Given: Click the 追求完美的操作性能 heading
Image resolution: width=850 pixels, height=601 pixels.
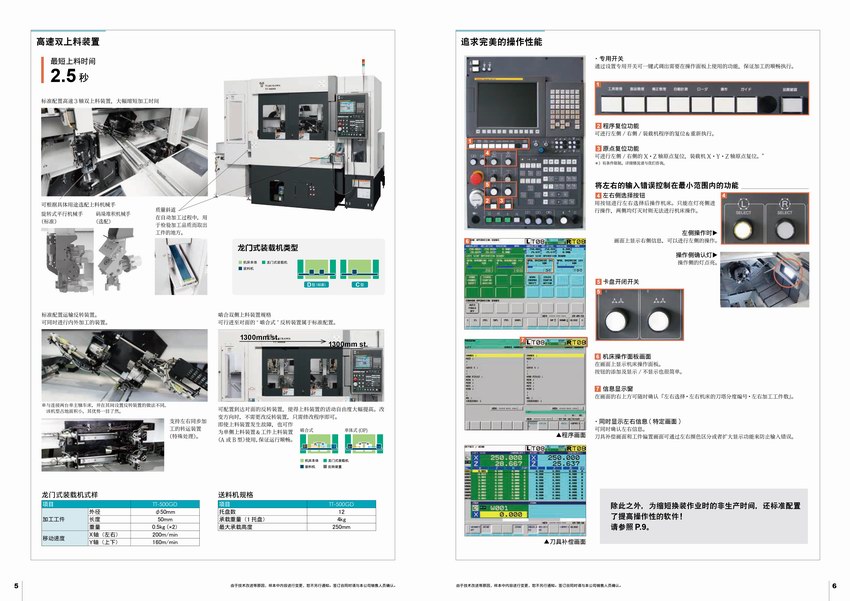Looking at the screenshot, I should click(502, 43).
